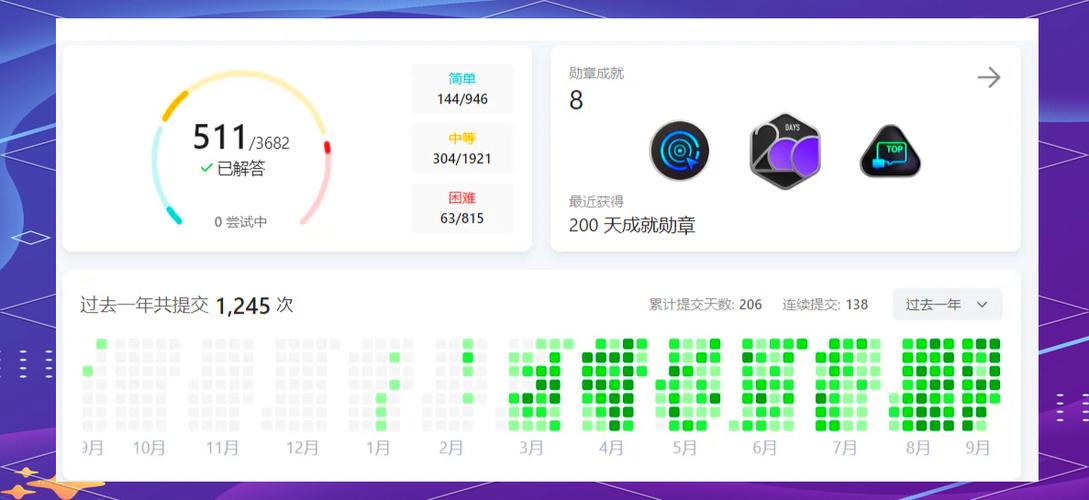1089x500 pixels.
Task: Click the red hard-difficulty arc segment
Action: click(x=327, y=147)
